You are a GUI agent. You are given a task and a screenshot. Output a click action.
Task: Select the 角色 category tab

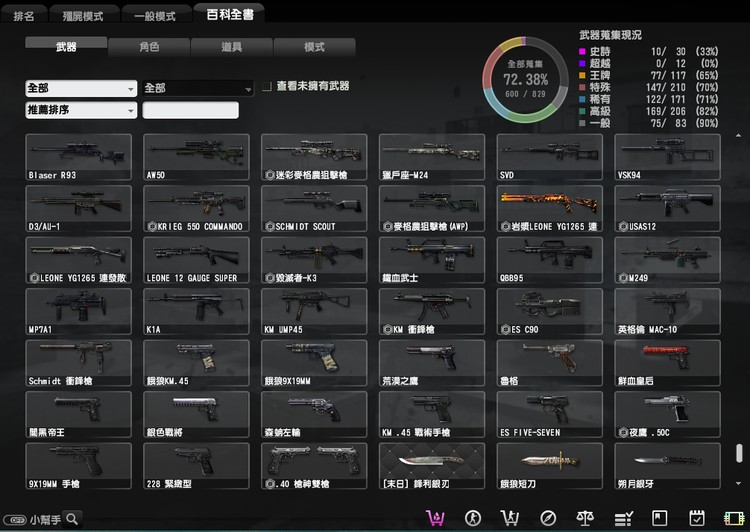tap(149, 47)
